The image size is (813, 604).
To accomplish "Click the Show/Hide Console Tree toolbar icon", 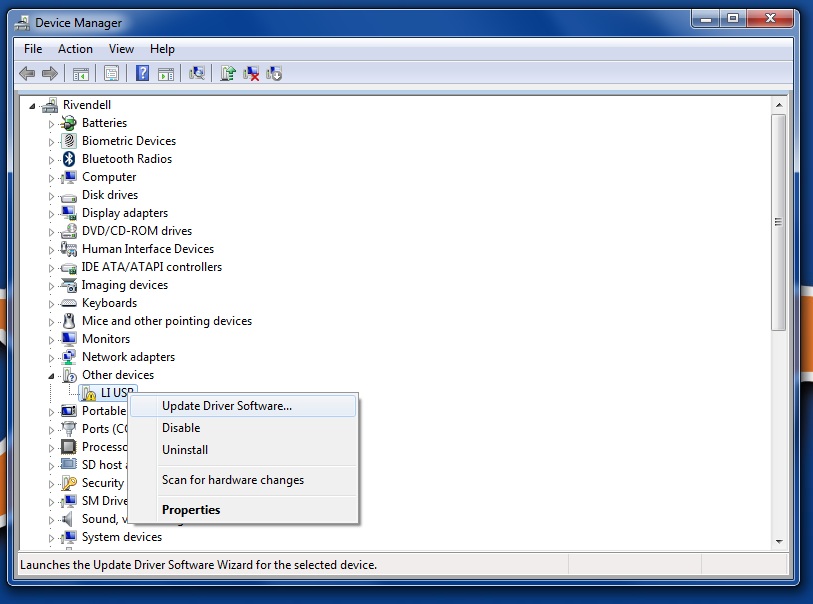I will point(81,73).
